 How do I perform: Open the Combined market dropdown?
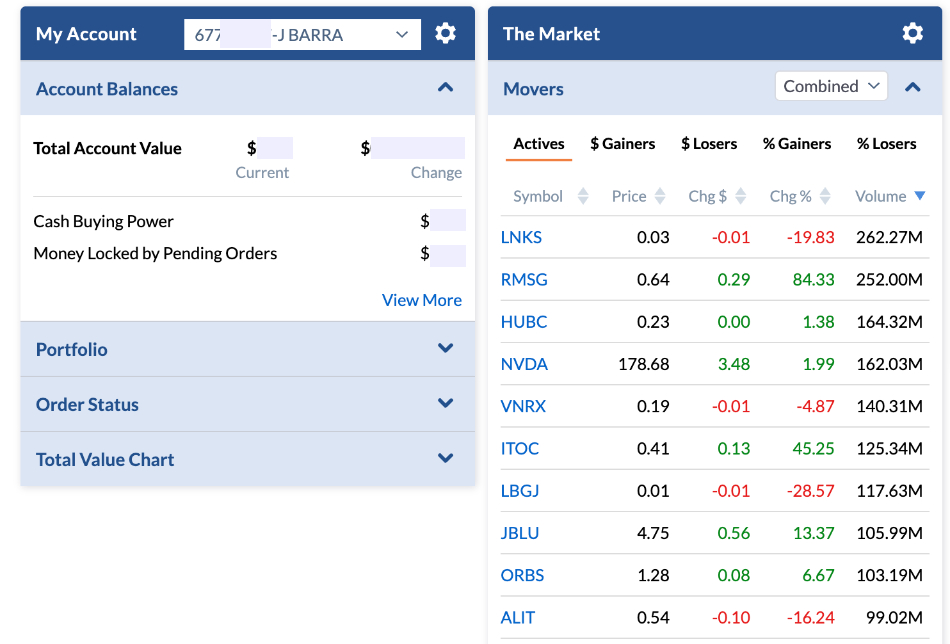[832, 87]
